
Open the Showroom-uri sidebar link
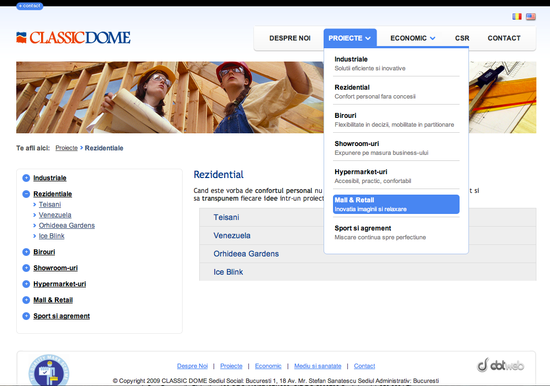click(x=55, y=268)
